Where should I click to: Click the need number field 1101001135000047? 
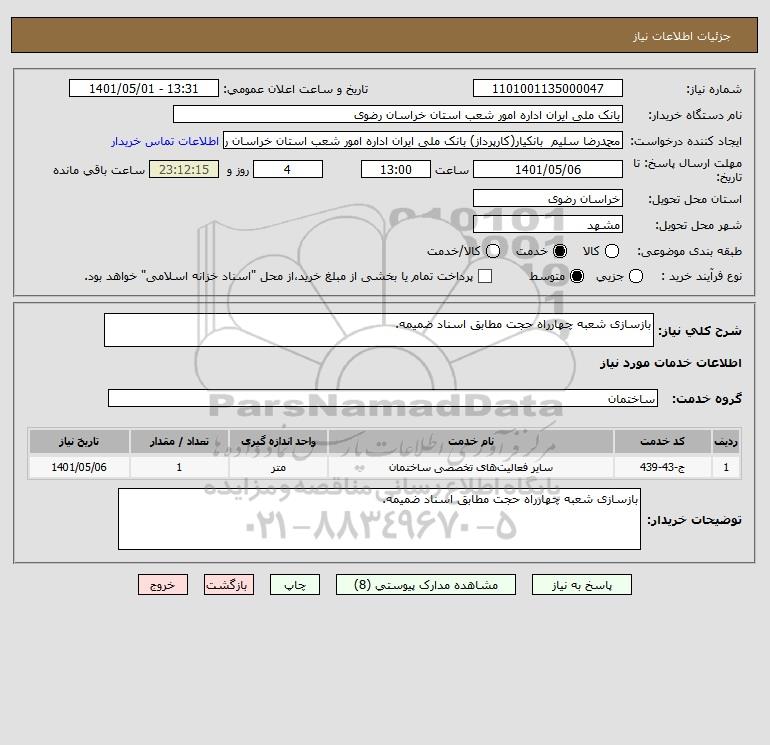(548, 88)
